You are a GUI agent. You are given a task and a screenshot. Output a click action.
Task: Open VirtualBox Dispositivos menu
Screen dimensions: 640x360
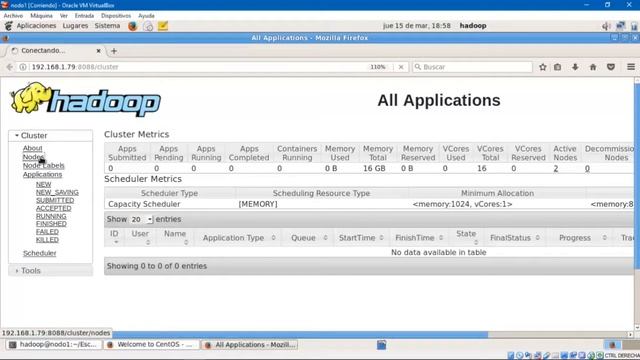tap(116, 16)
